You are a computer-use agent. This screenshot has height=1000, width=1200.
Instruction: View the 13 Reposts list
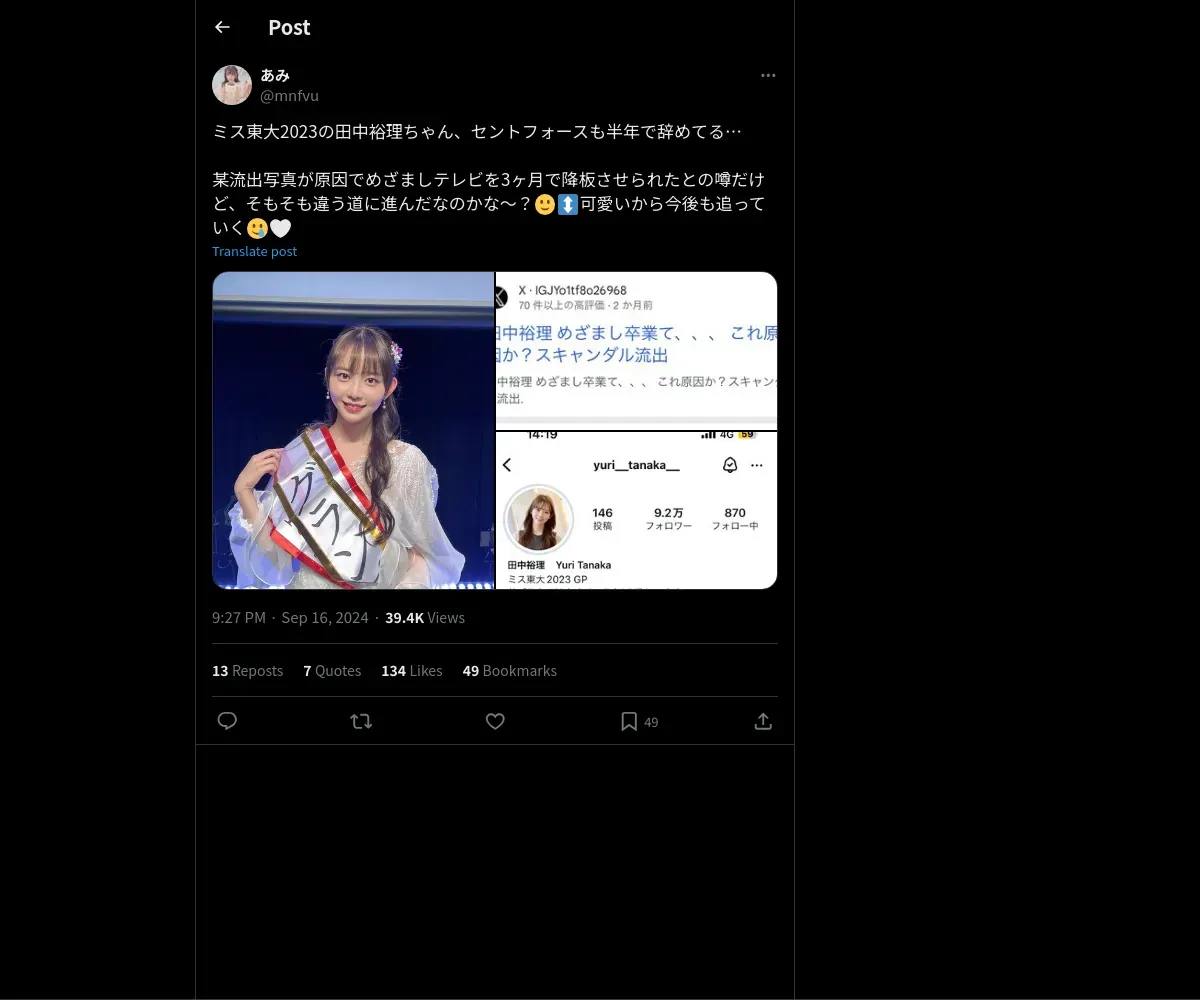[x=247, y=670]
